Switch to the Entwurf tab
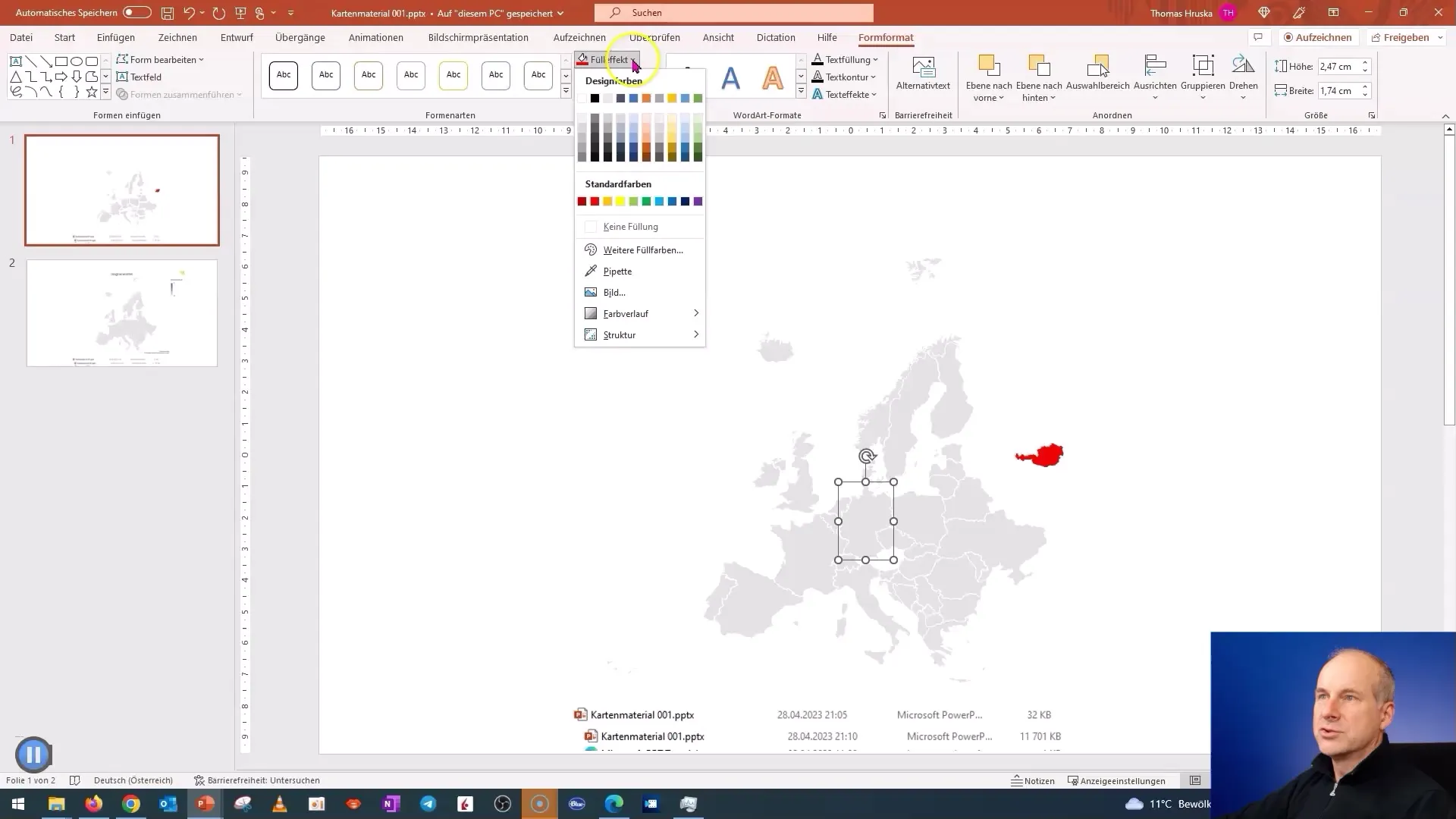 click(237, 37)
